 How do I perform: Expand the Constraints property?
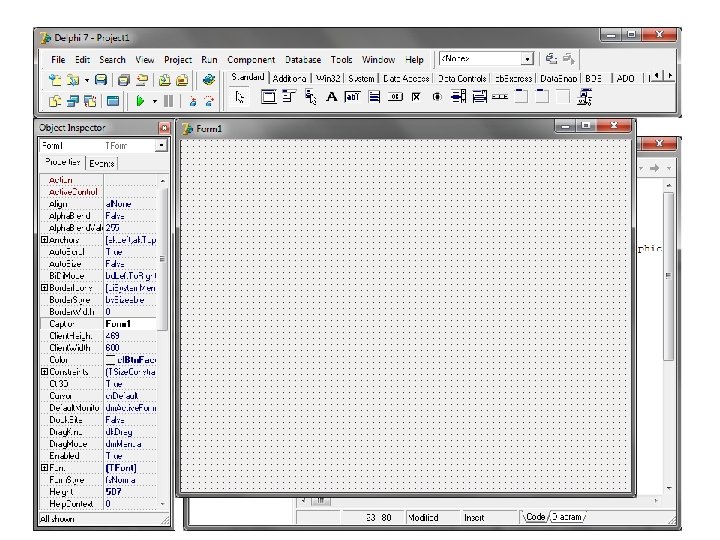click(45, 371)
